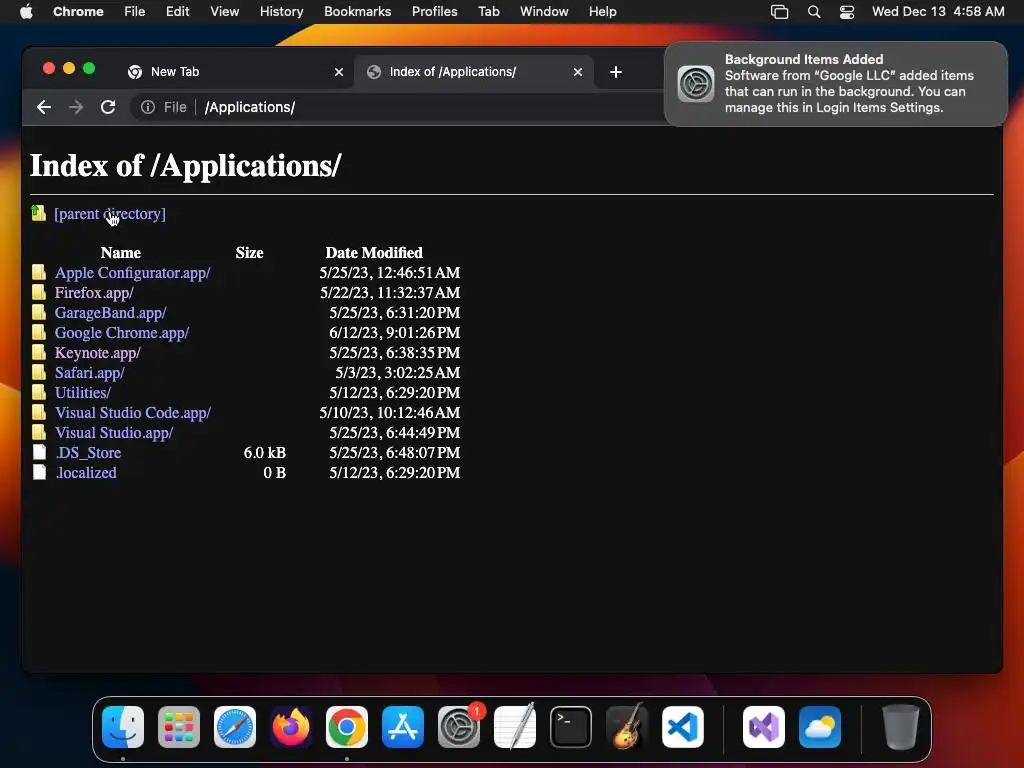Open the Bookmarks menu
Image resolution: width=1024 pixels, height=768 pixels.
tap(357, 12)
